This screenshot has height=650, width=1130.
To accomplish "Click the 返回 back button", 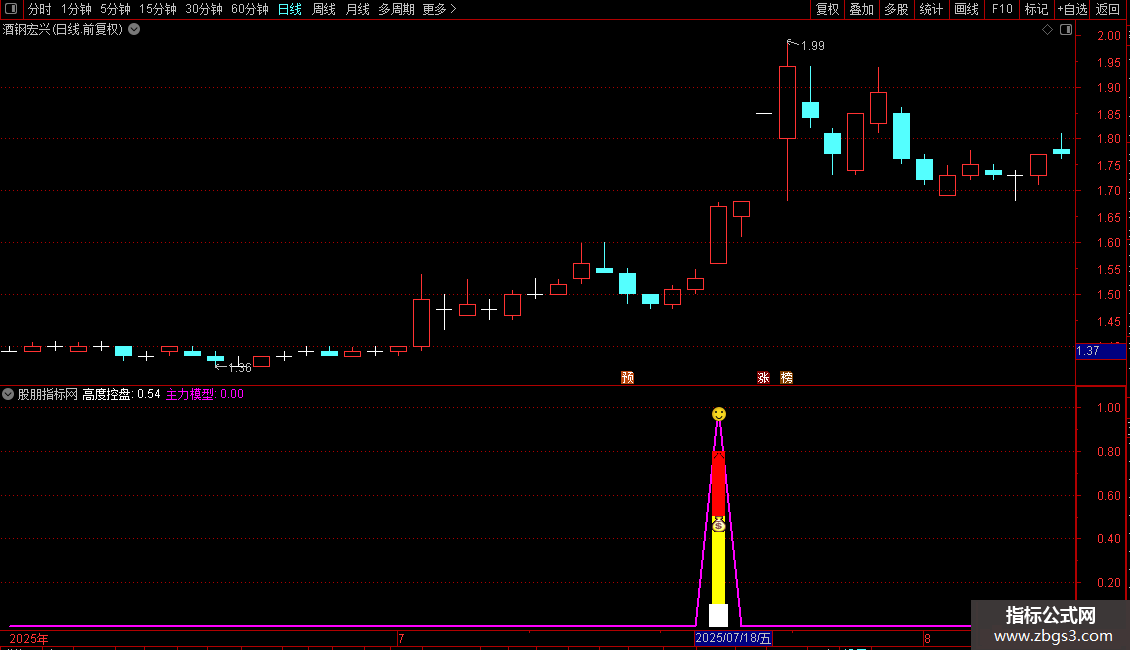I will 1108,9.
